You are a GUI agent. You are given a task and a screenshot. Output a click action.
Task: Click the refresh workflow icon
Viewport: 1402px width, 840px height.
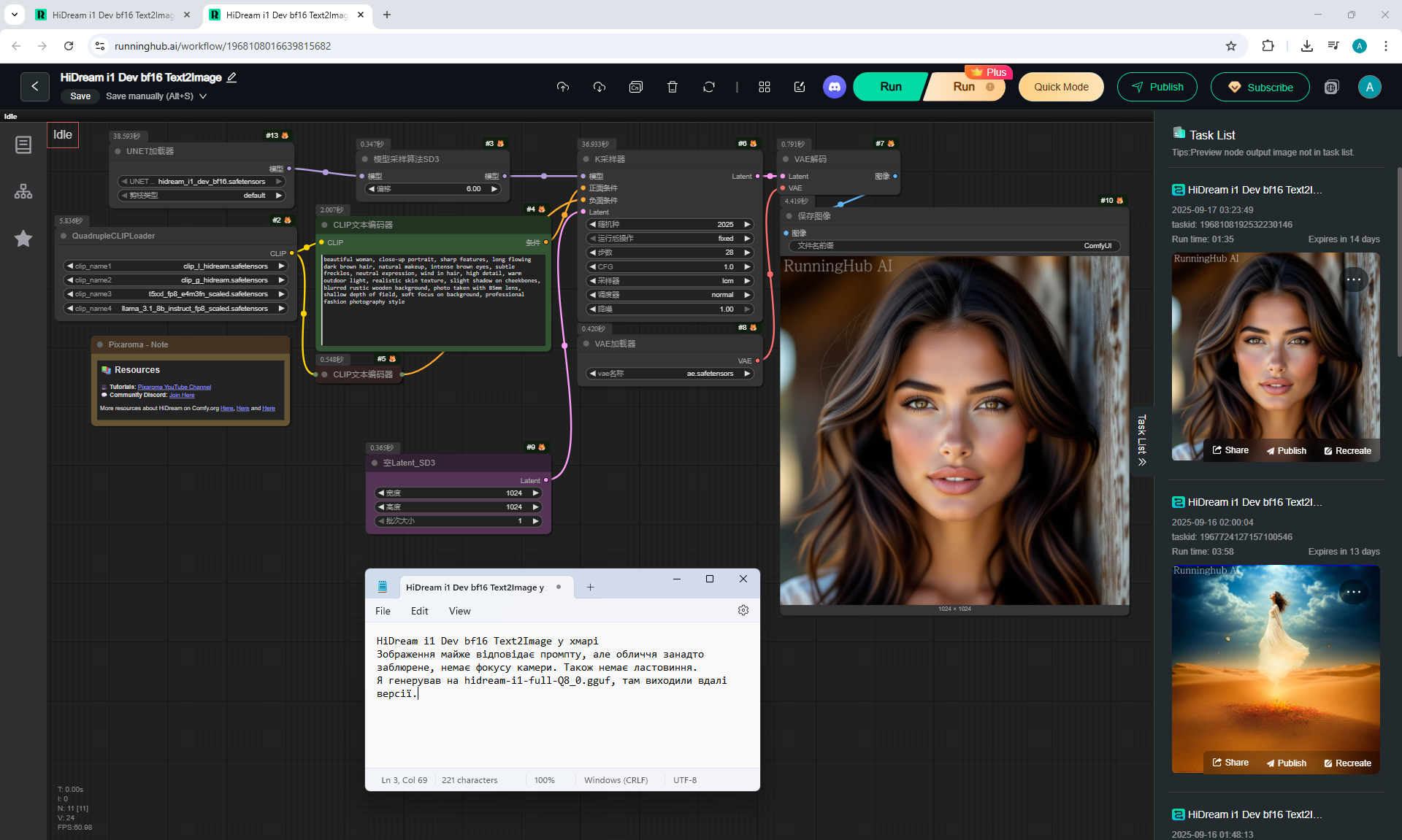pos(708,87)
